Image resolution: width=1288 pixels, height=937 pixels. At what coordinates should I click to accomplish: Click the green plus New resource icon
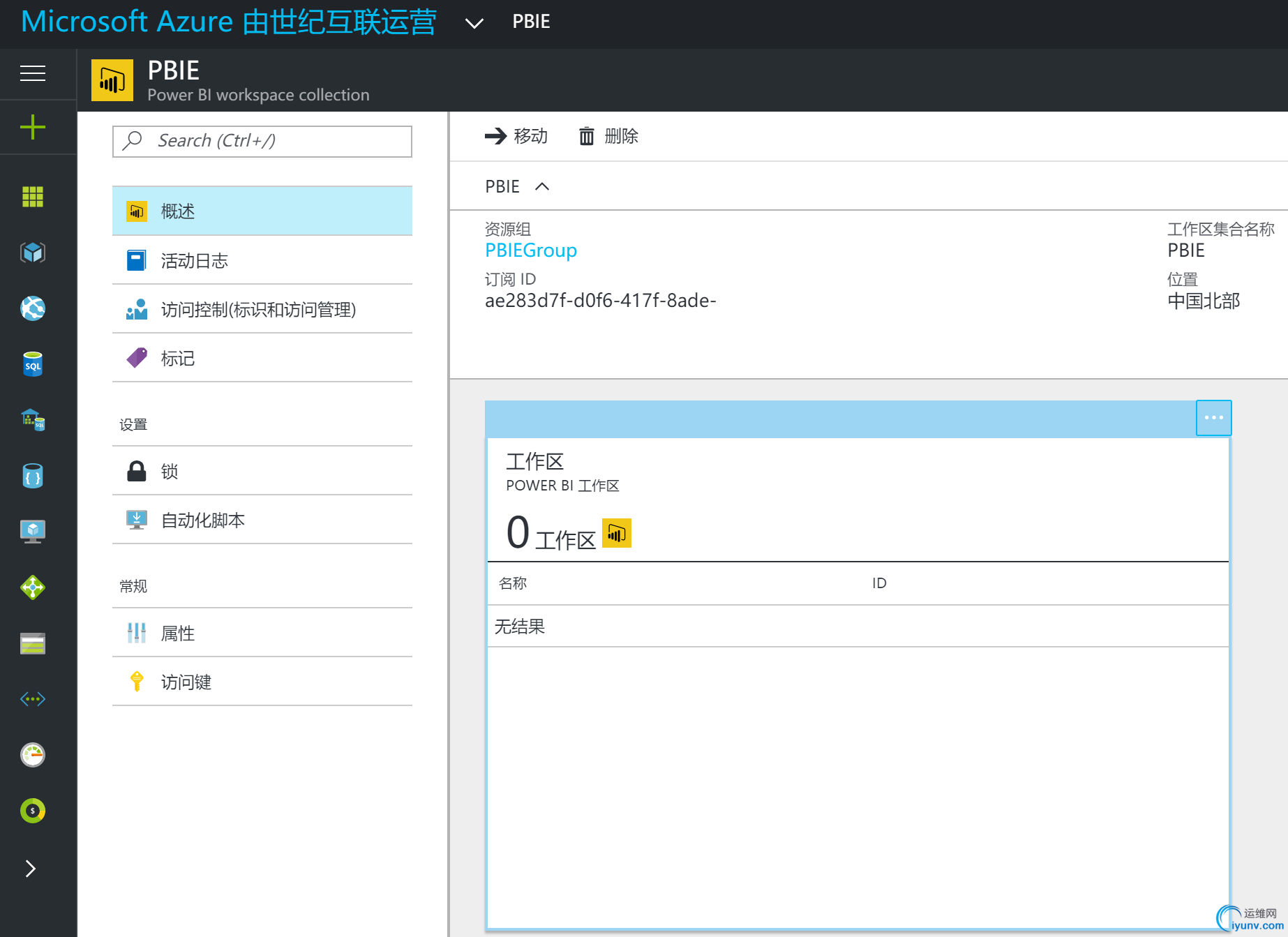33,127
